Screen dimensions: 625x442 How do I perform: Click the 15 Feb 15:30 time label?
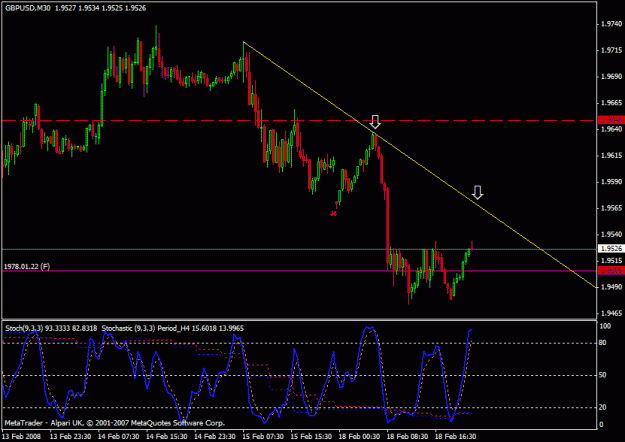pyautogui.click(x=311, y=436)
